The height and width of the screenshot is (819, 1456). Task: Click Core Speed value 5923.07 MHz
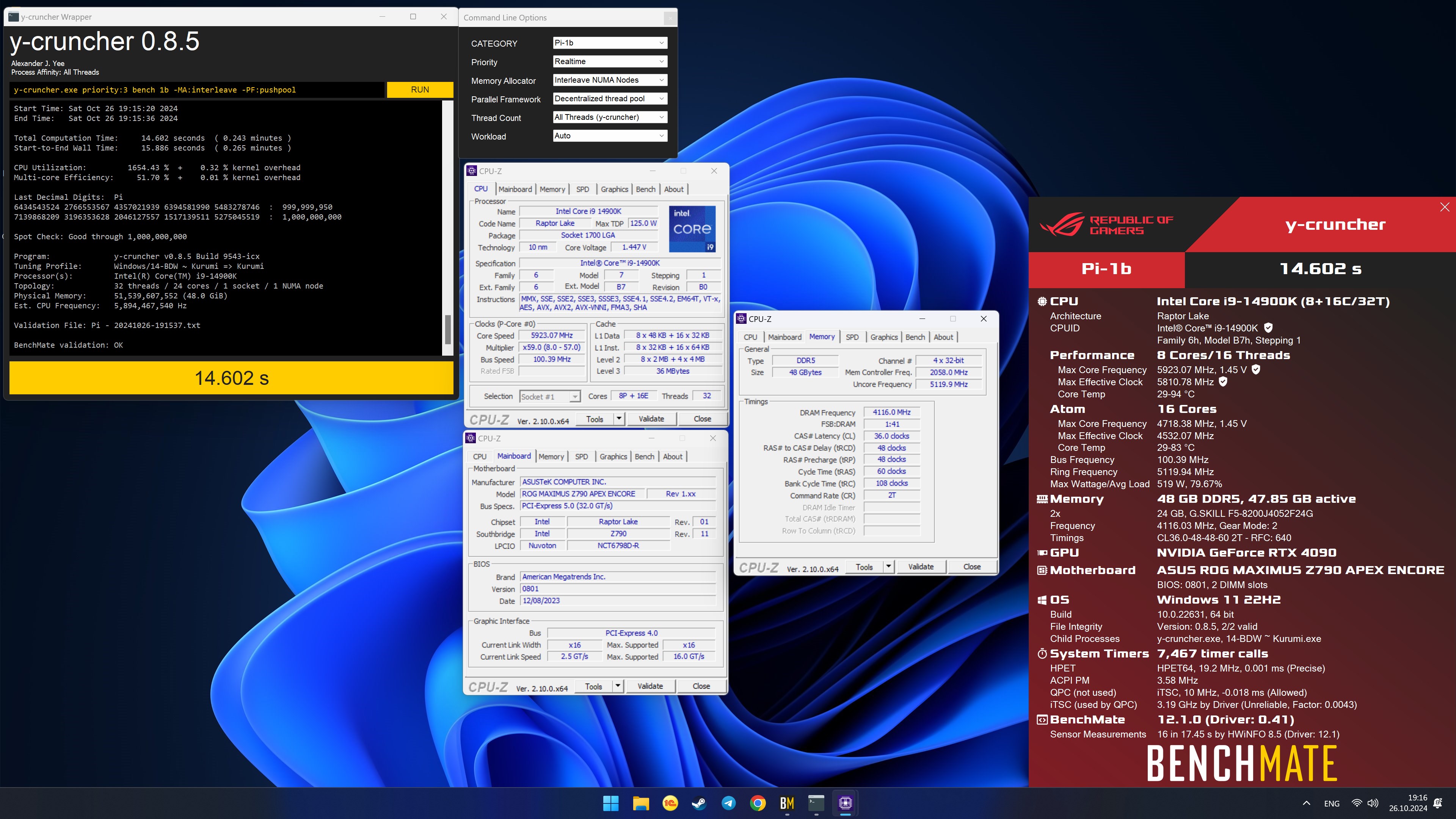552,336
